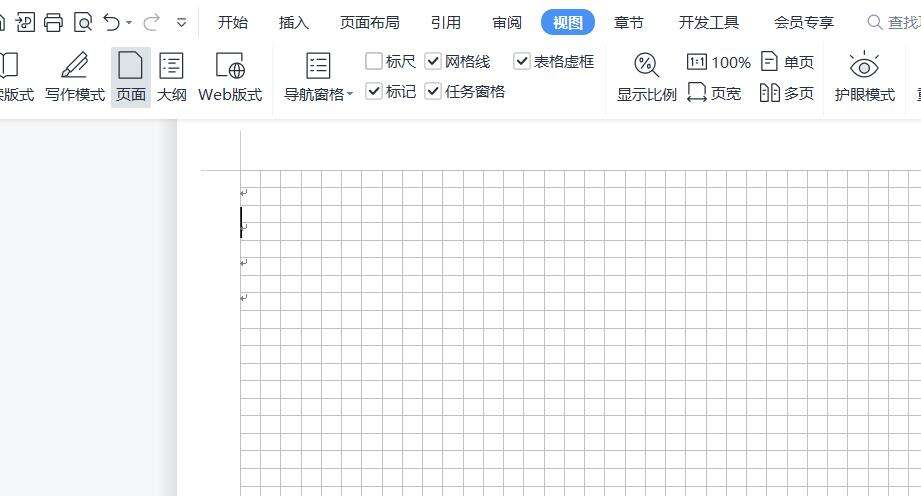Switch to 大纲 outline view
Viewport: 921px width, 496px height.
[172, 76]
